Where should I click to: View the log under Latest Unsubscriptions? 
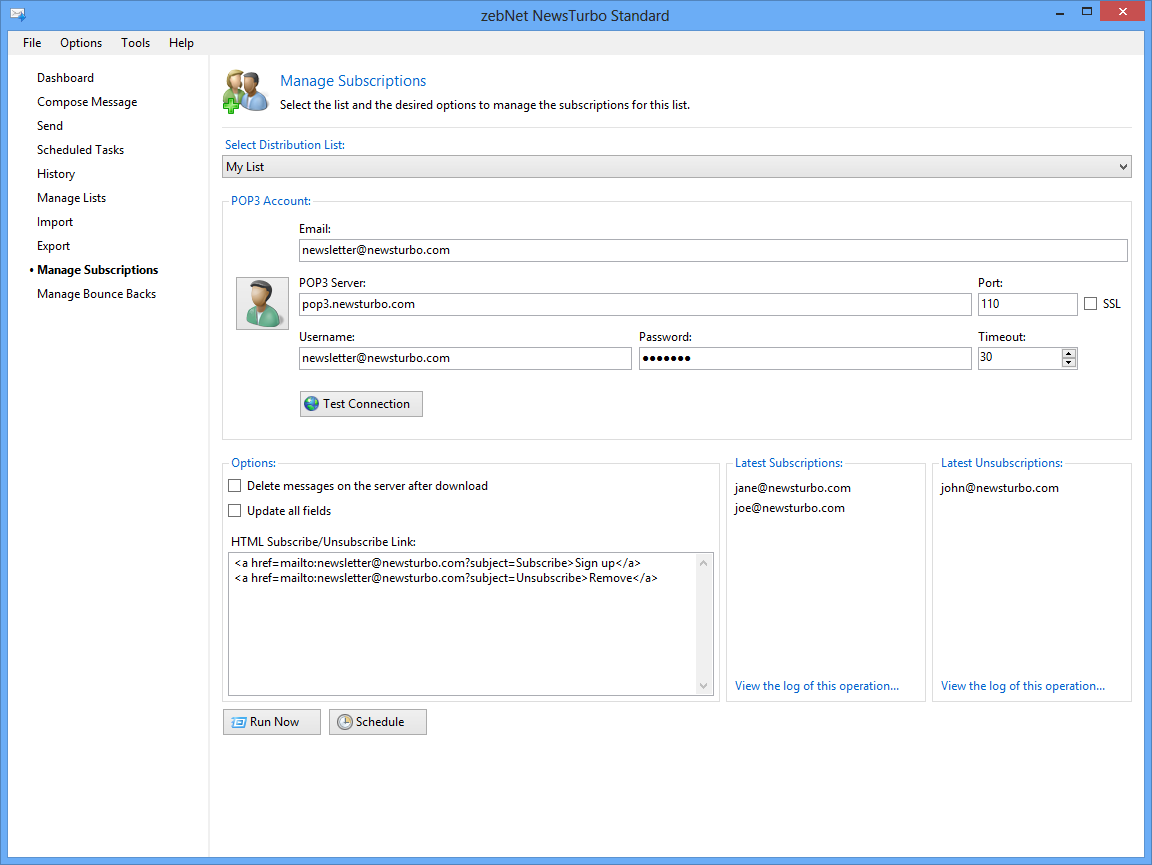click(1023, 686)
